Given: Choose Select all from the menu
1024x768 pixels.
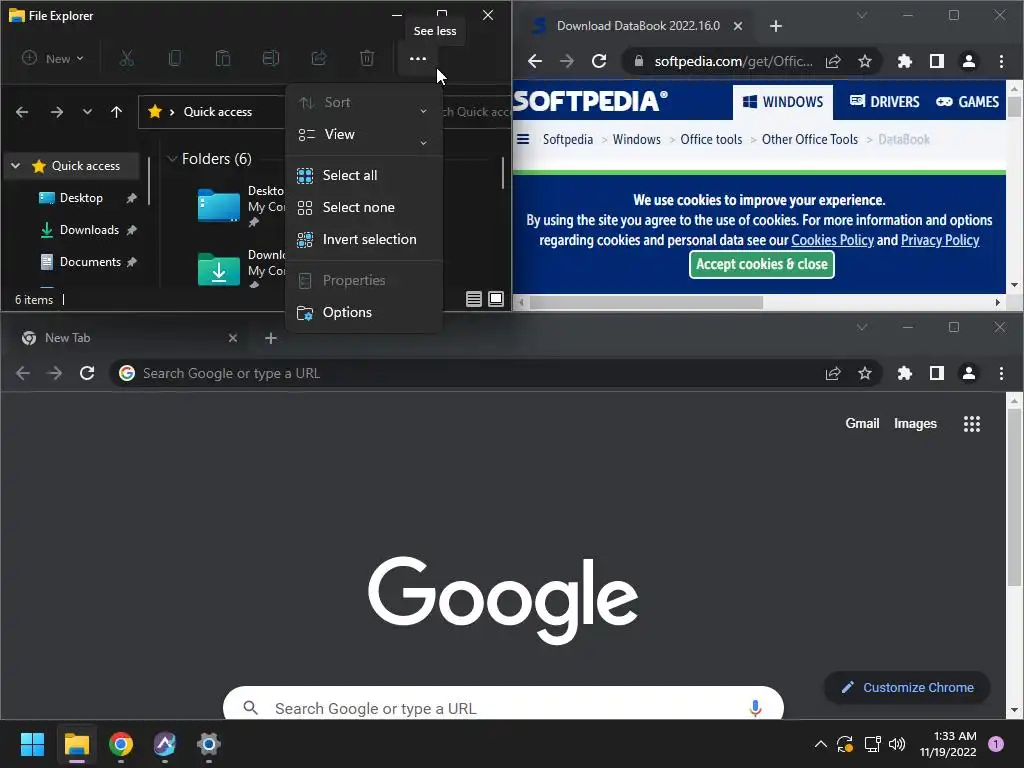Looking at the screenshot, I should [364, 175].
